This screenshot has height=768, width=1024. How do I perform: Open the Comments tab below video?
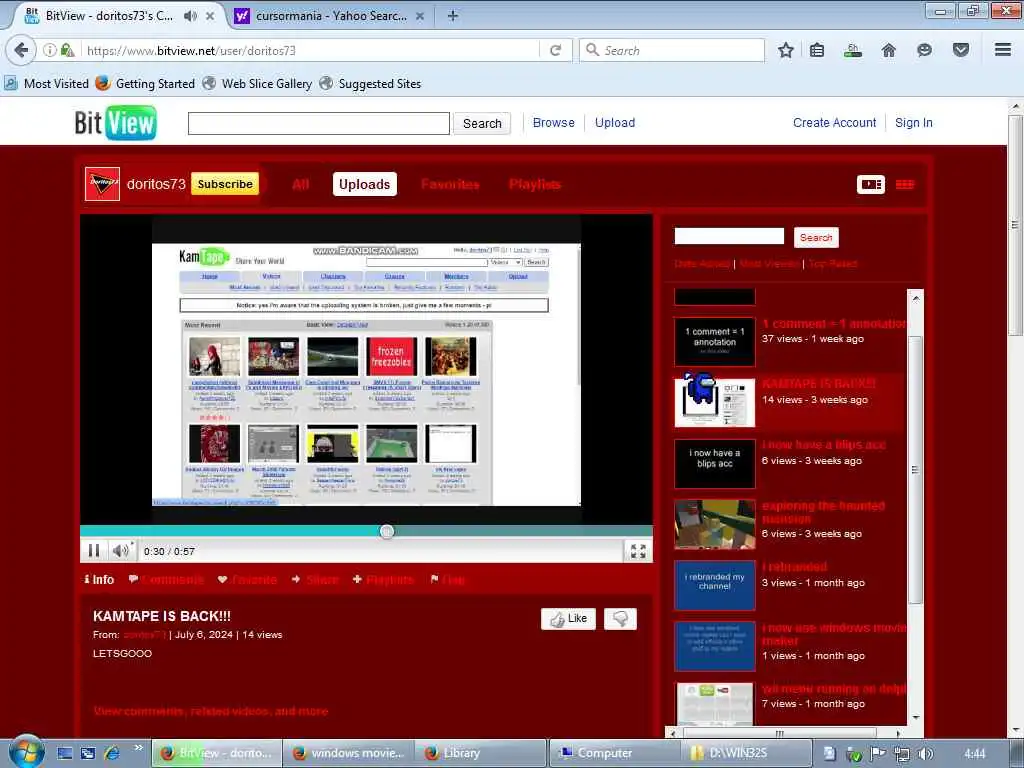point(167,579)
